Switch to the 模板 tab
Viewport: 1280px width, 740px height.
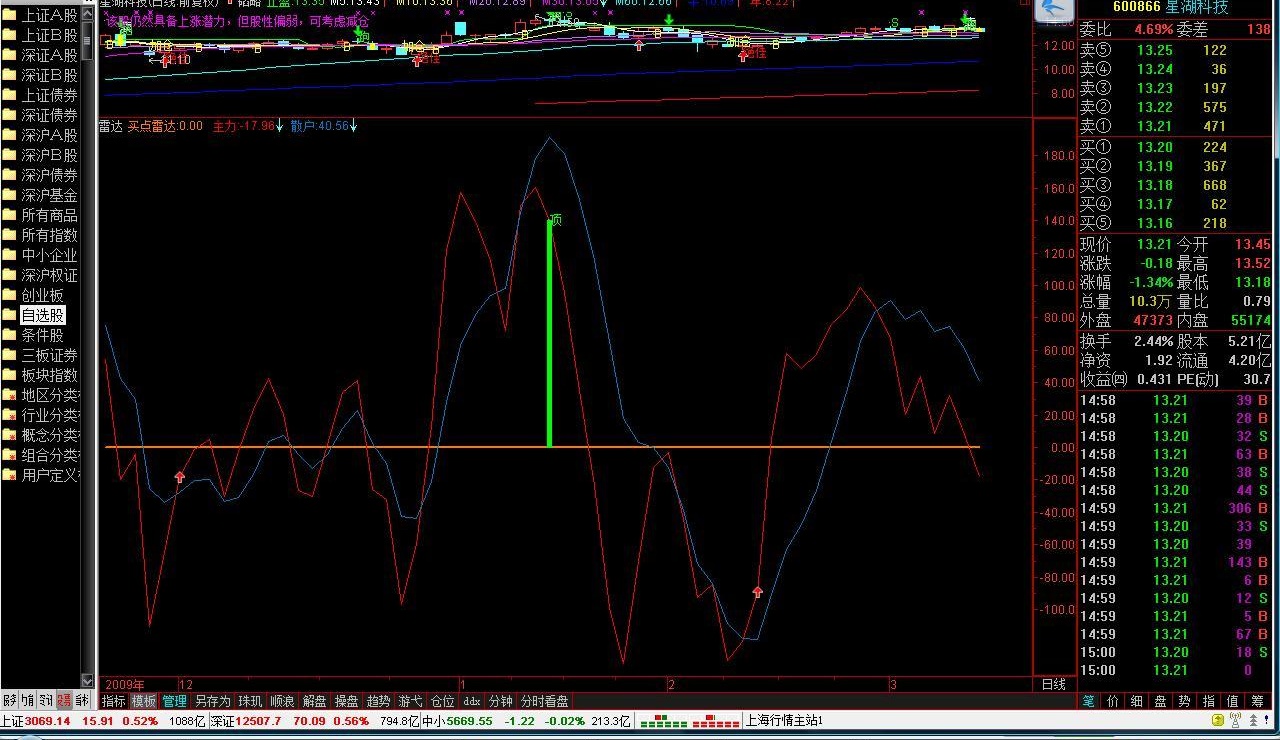pos(144,701)
